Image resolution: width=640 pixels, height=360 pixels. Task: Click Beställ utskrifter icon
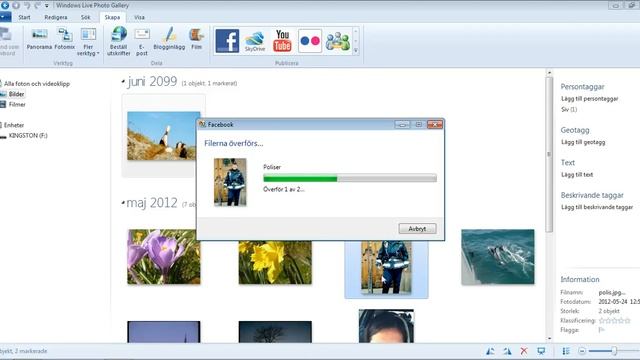[118, 41]
